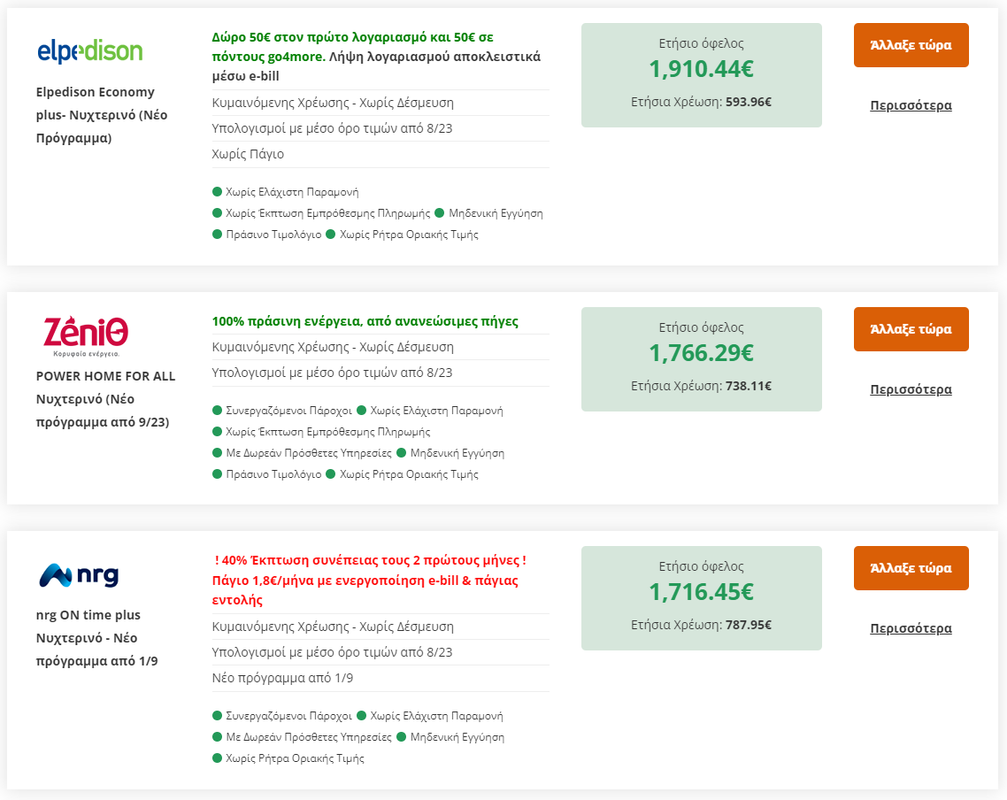Open Περισσότερα link for nrg plan

coord(911,628)
